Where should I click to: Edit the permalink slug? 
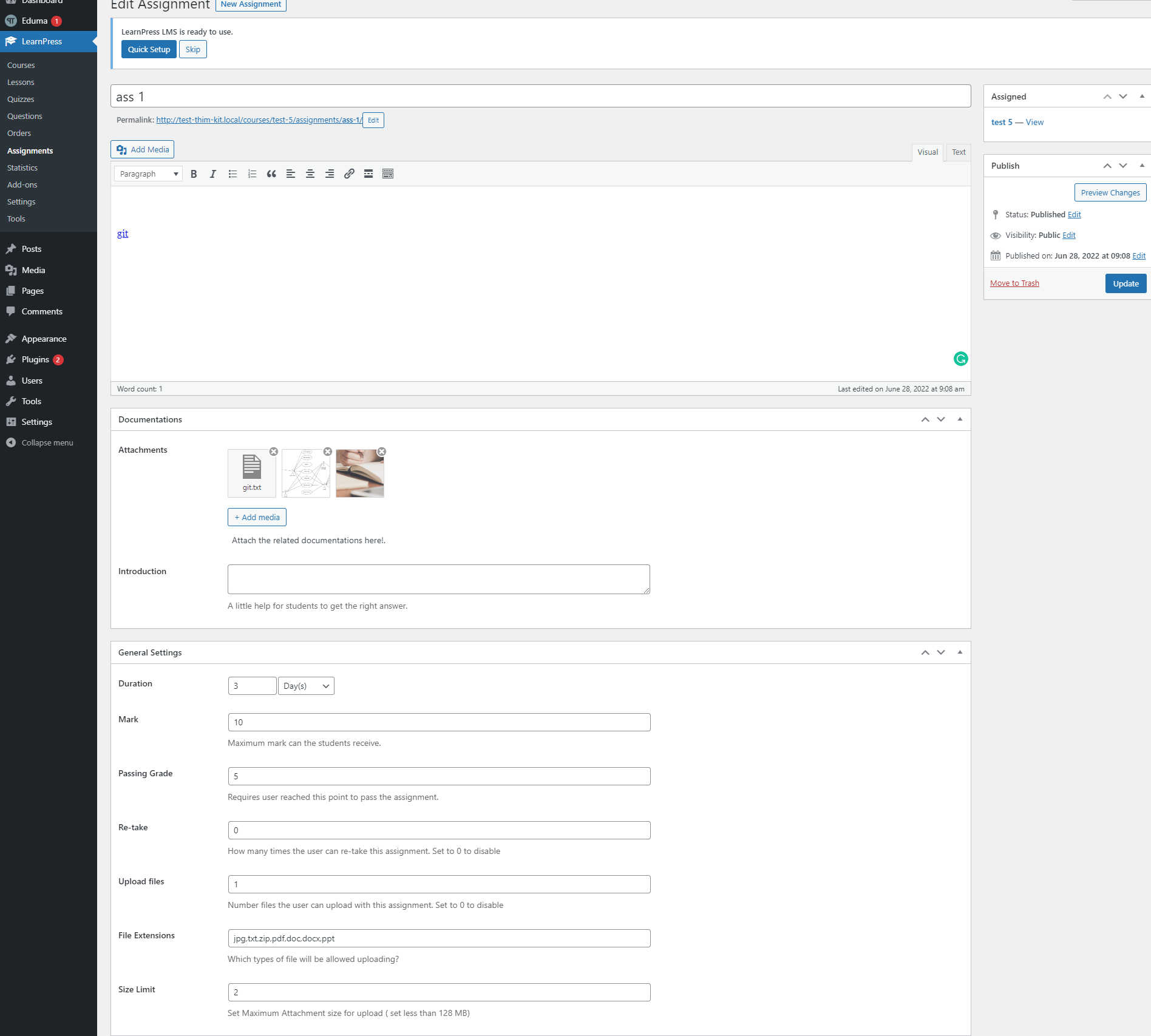[373, 120]
